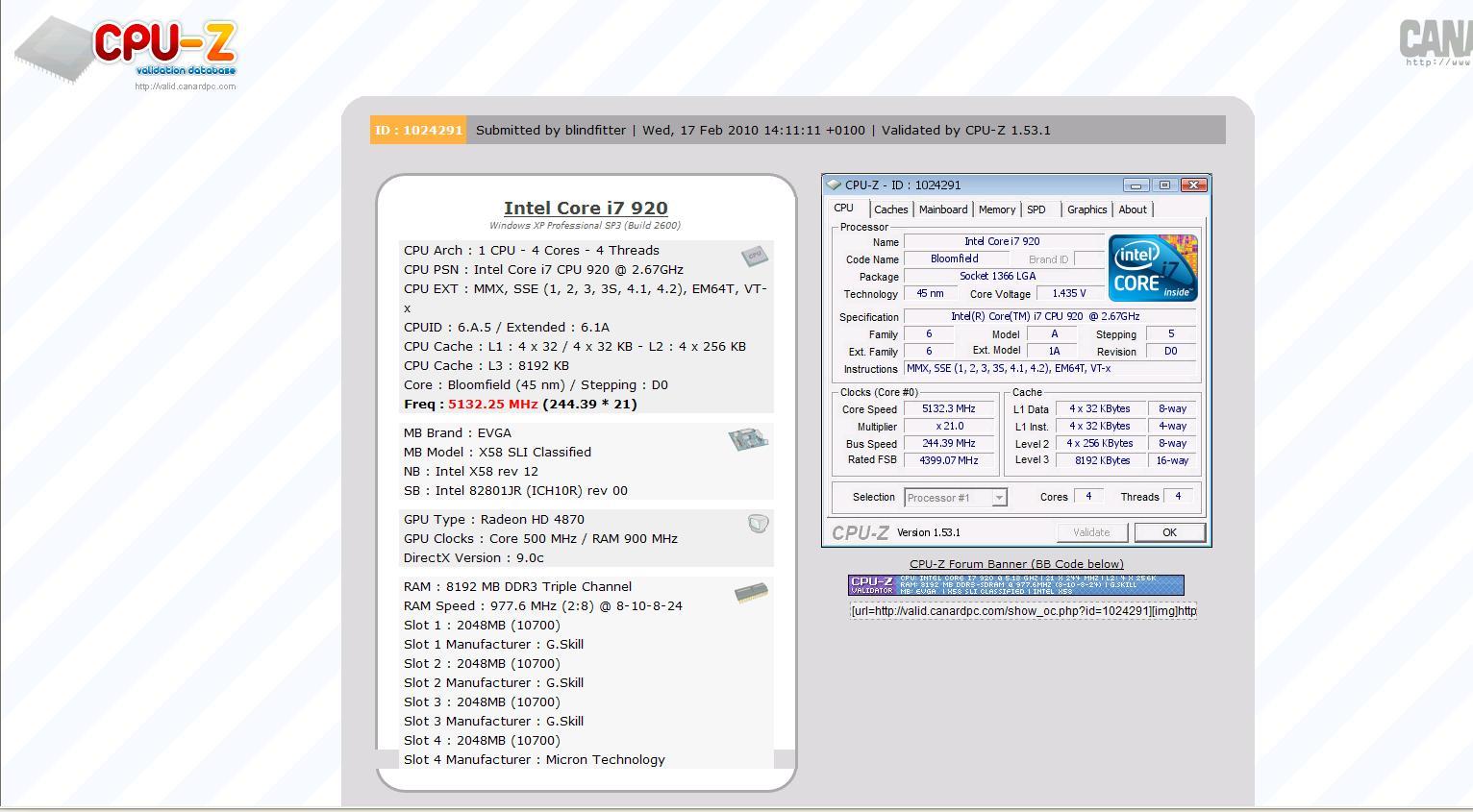
Task: Click the OK button in CPU-Z
Action: click(1169, 532)
